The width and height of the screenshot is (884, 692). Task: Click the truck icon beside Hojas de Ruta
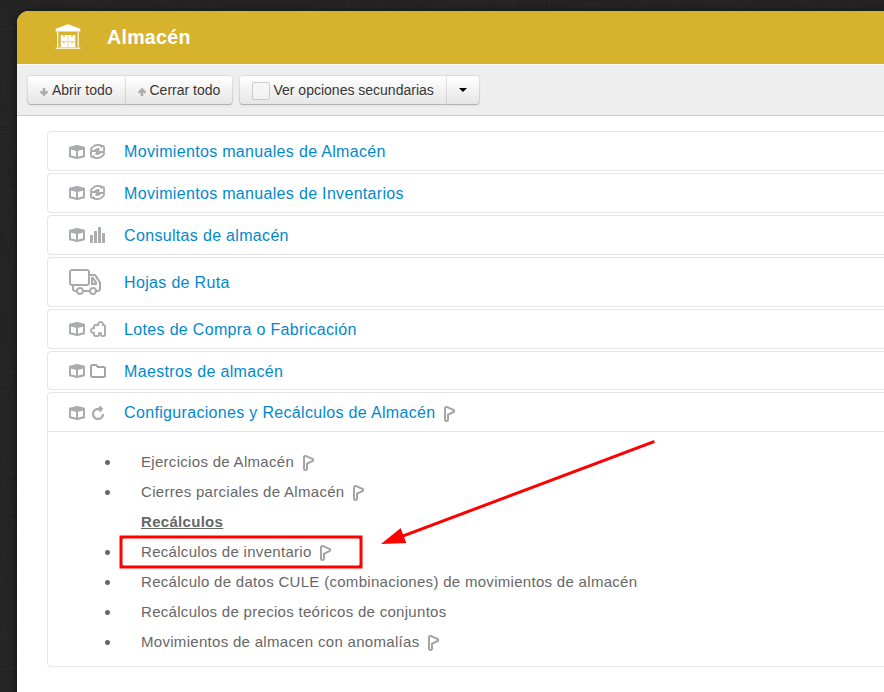coord(85,281)
